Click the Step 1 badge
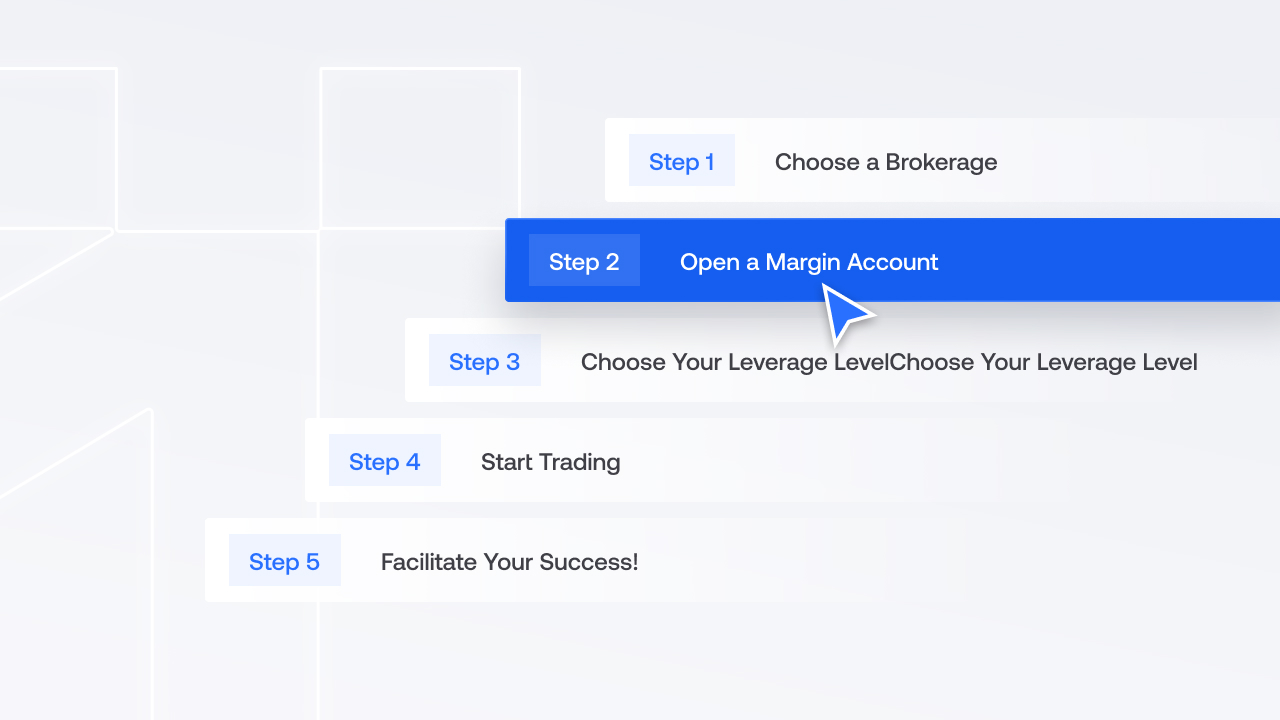 click(681, 160)
